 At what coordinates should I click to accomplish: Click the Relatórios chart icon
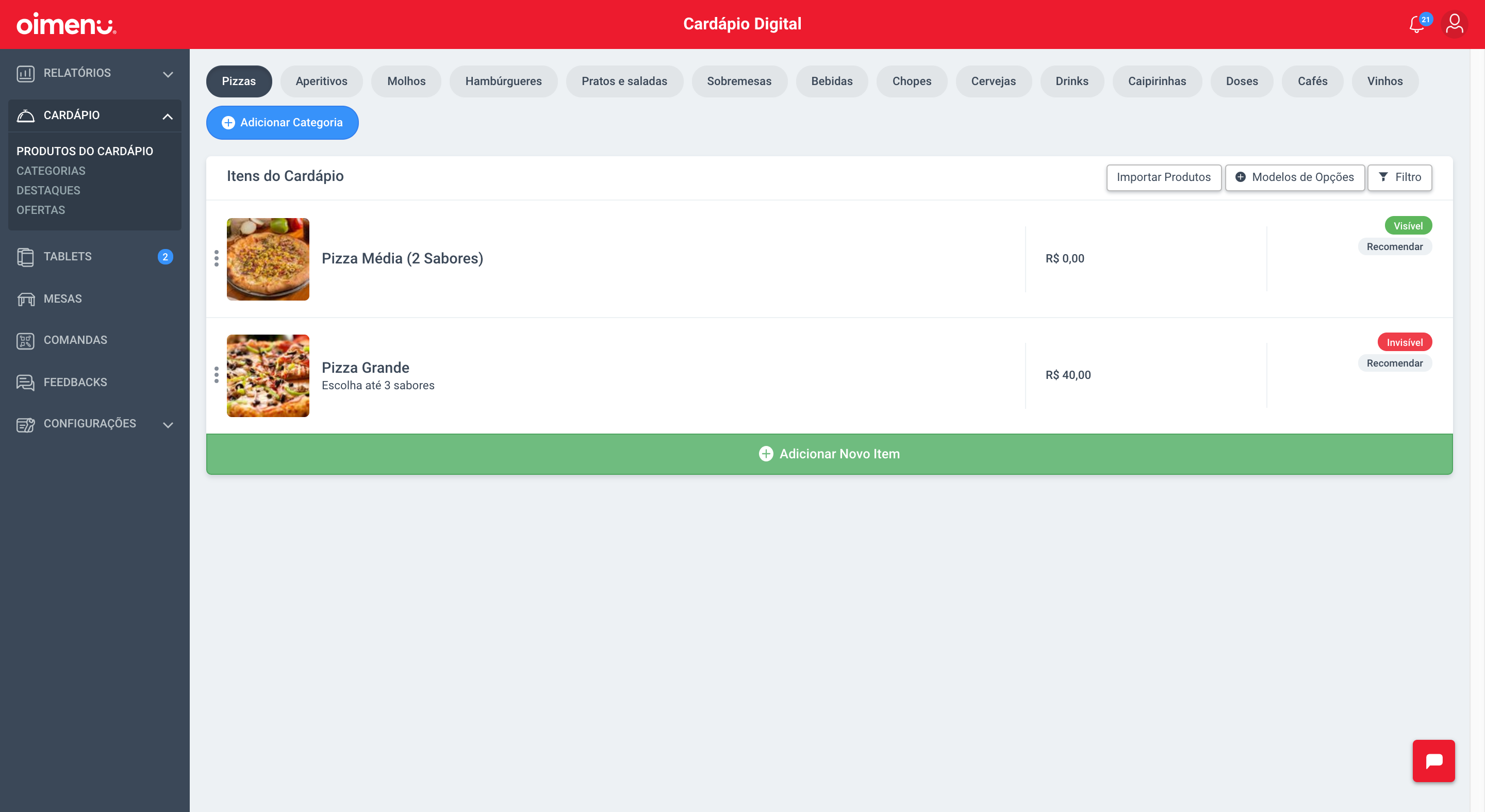pos(25,73)
